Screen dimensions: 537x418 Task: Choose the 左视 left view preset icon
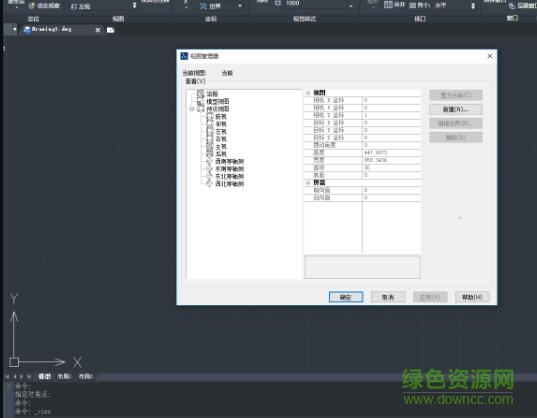(x=210, y=131)
